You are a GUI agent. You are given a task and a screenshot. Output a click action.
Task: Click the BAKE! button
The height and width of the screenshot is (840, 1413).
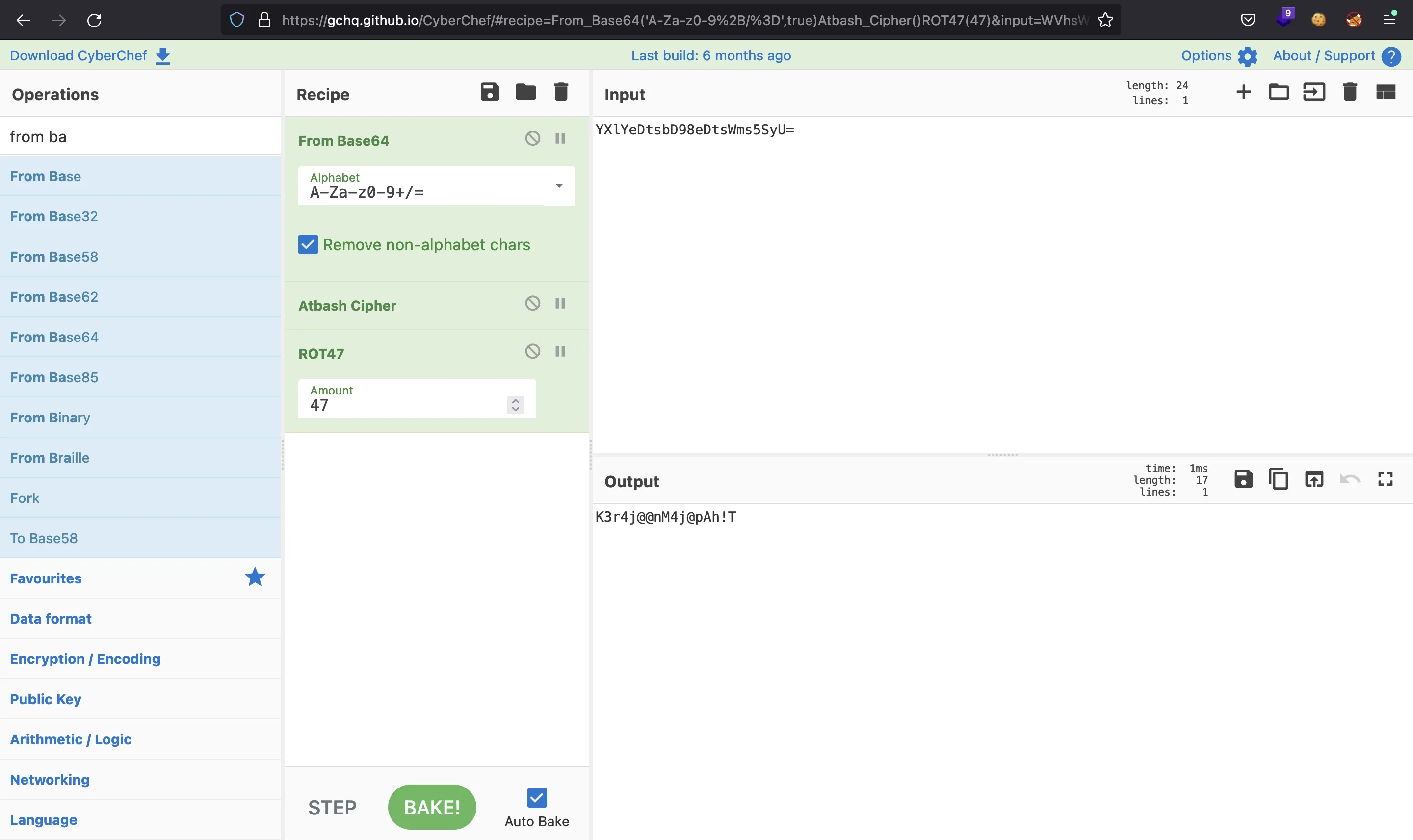click(x=432, y=807)
